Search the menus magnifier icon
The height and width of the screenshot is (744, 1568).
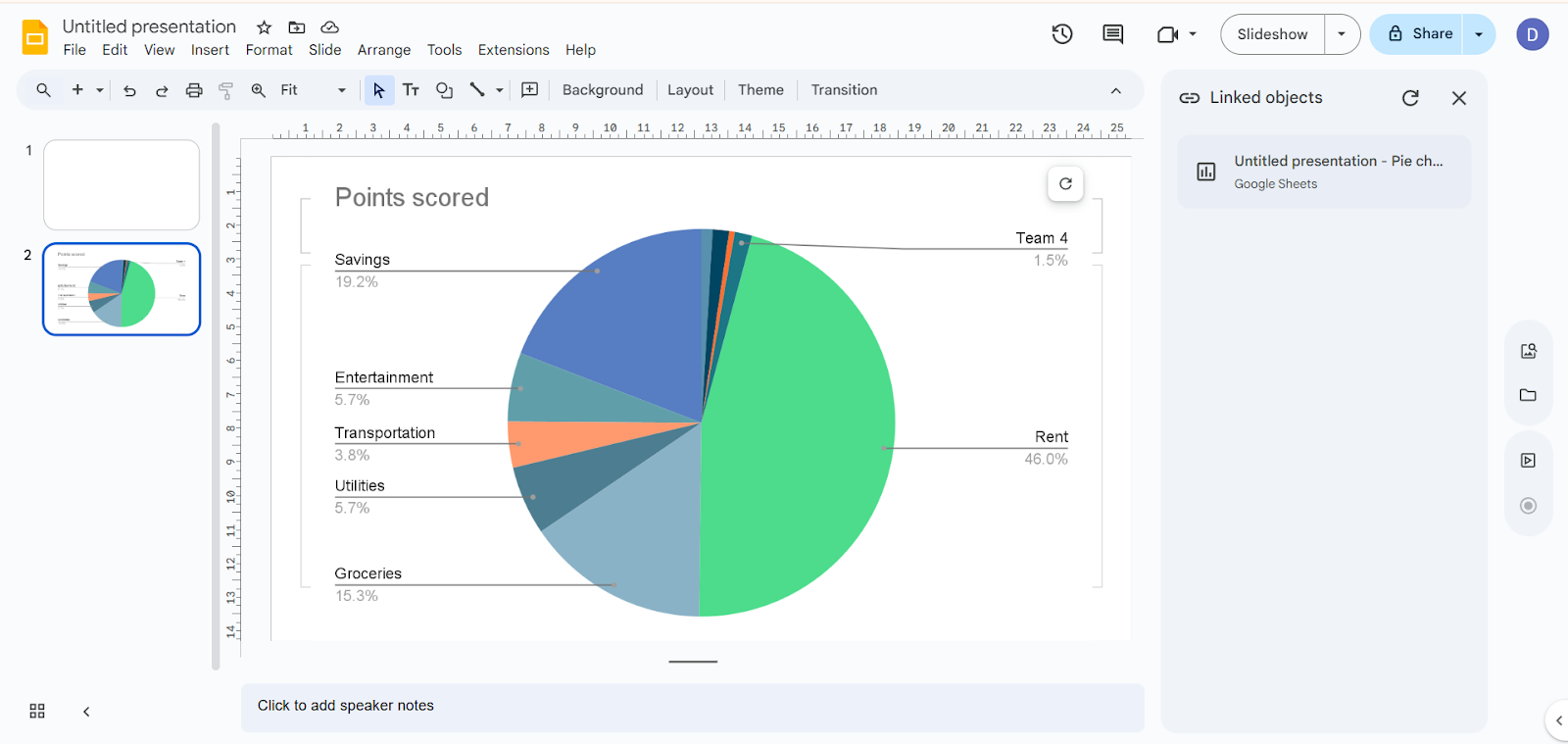click(x=43, y=90)
